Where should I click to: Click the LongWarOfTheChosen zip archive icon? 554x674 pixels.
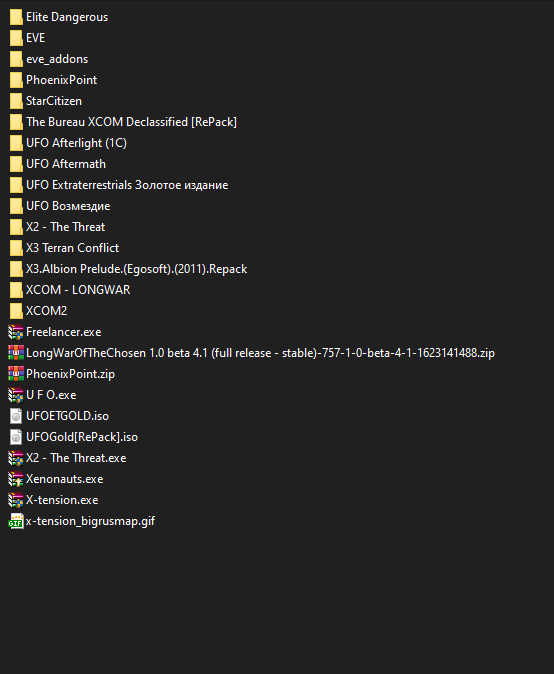click(x=15, y=353)
